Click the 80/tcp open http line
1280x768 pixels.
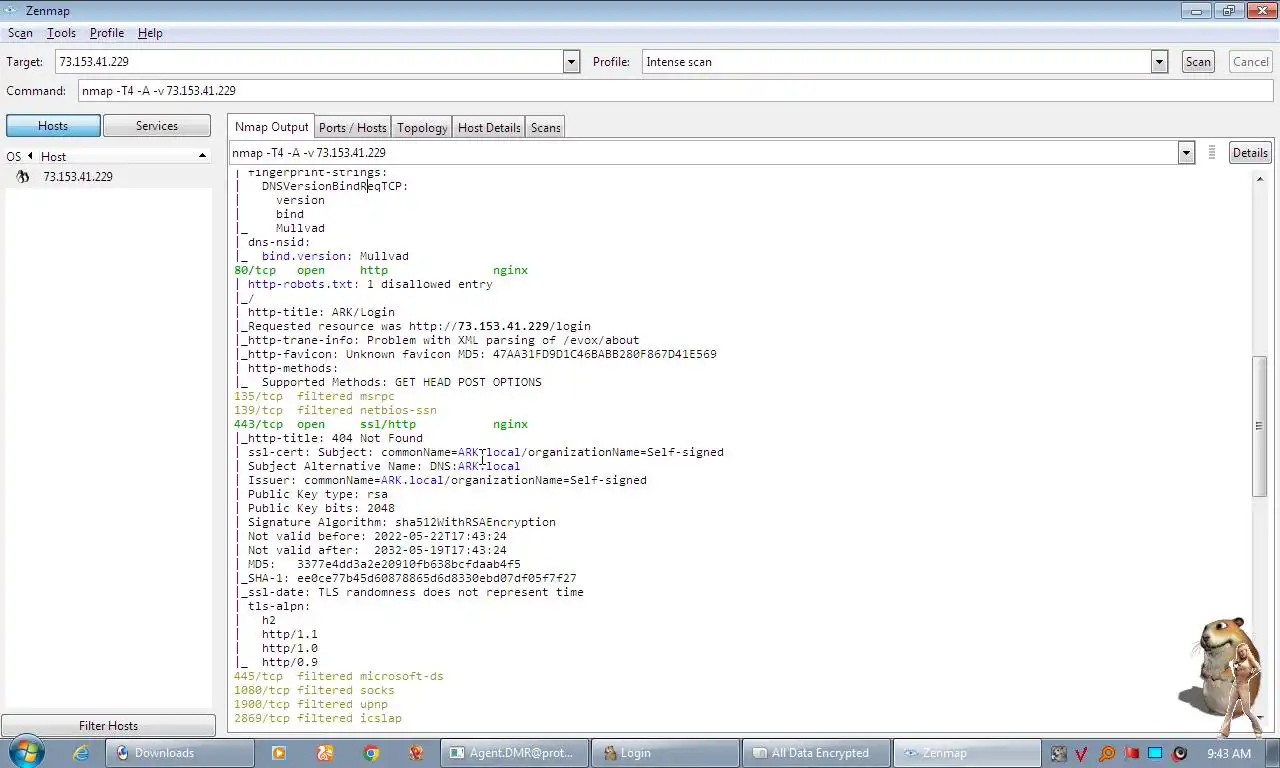[x=381, y=270]
